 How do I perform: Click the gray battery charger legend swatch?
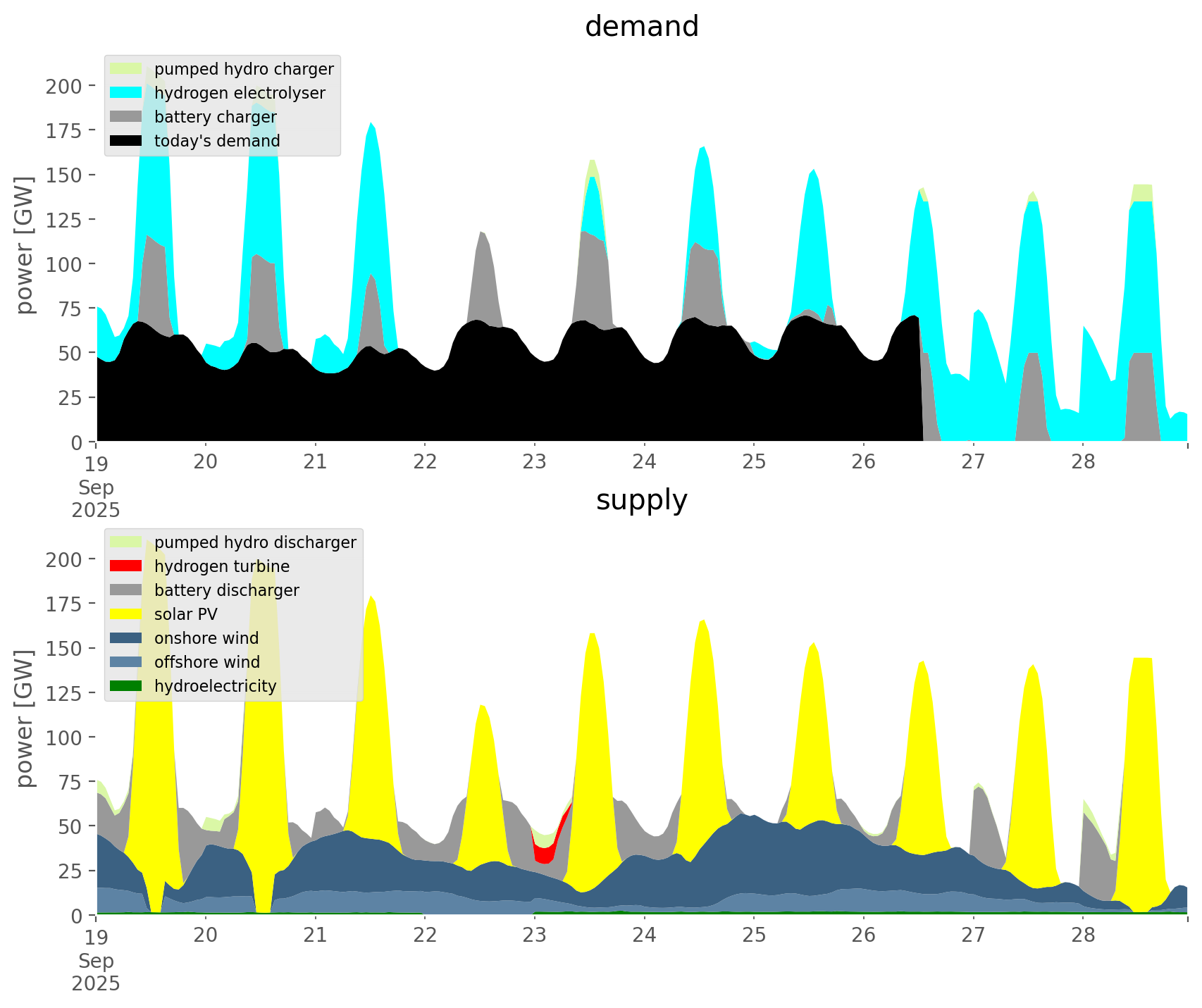pos(126,117)
